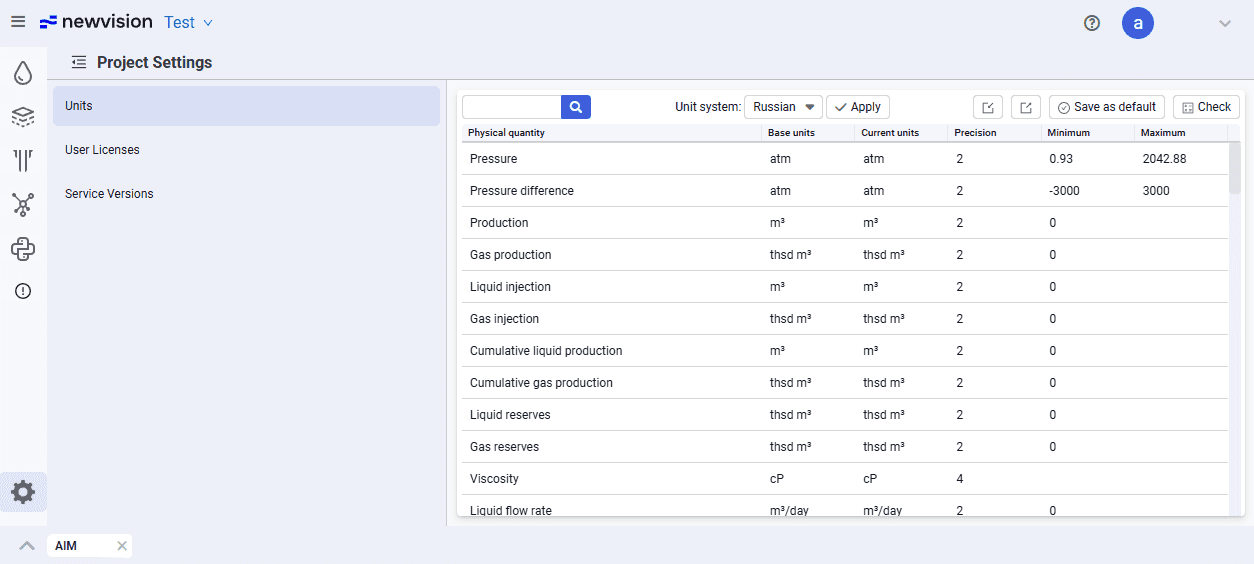Select Service Versions settings section
The height and width of the screenshot is (564, 1254).
pyautogui.click(x=246, y=194)
